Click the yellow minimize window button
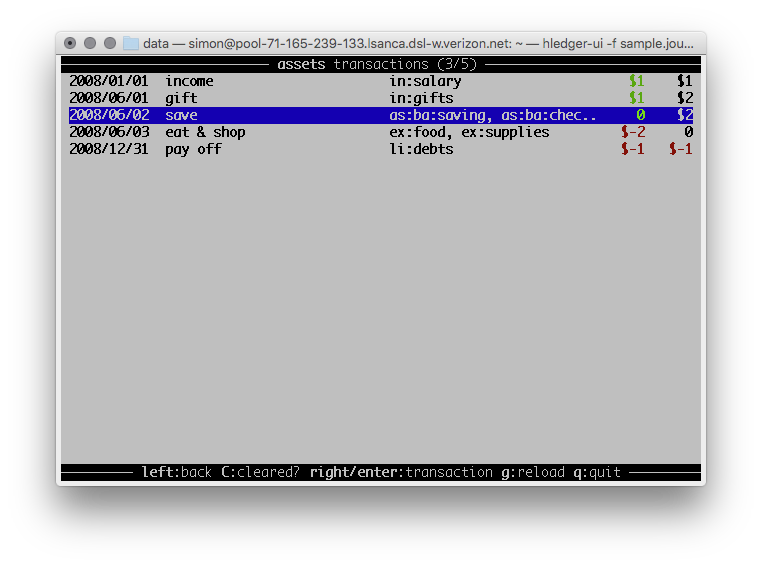 (x=89, y=44)
